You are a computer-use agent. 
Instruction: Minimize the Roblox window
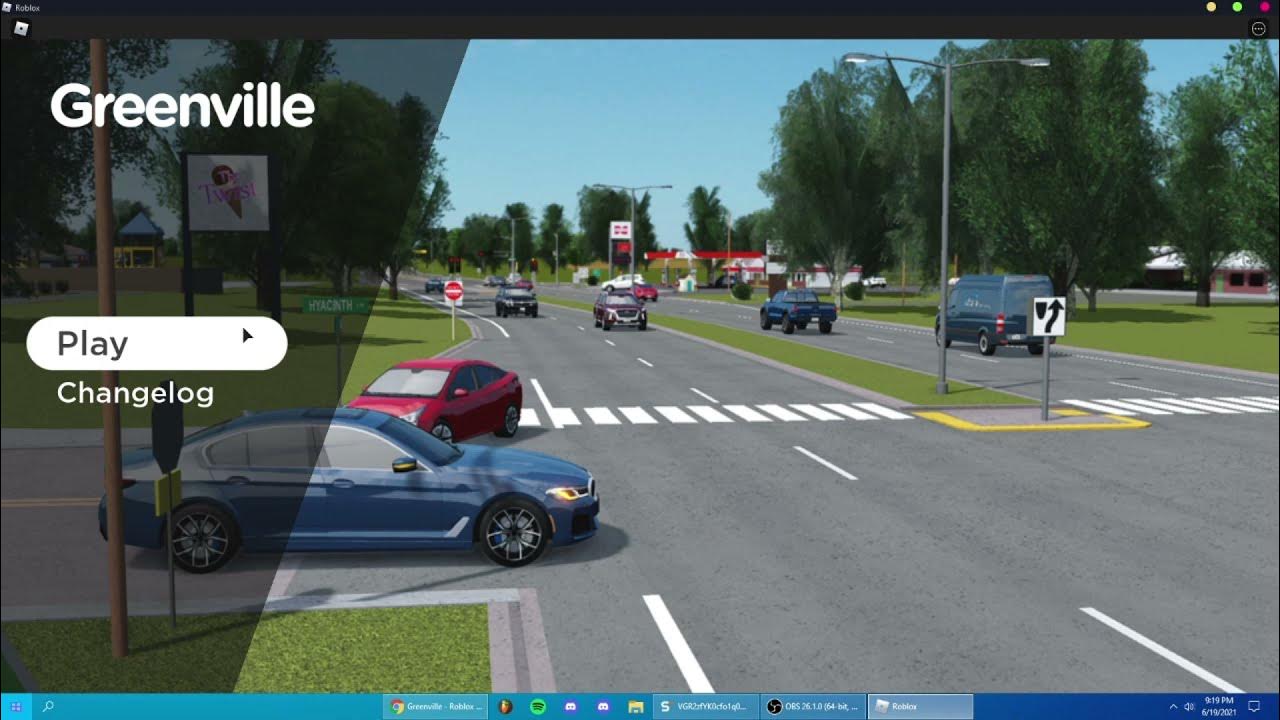coord(1211,7)
